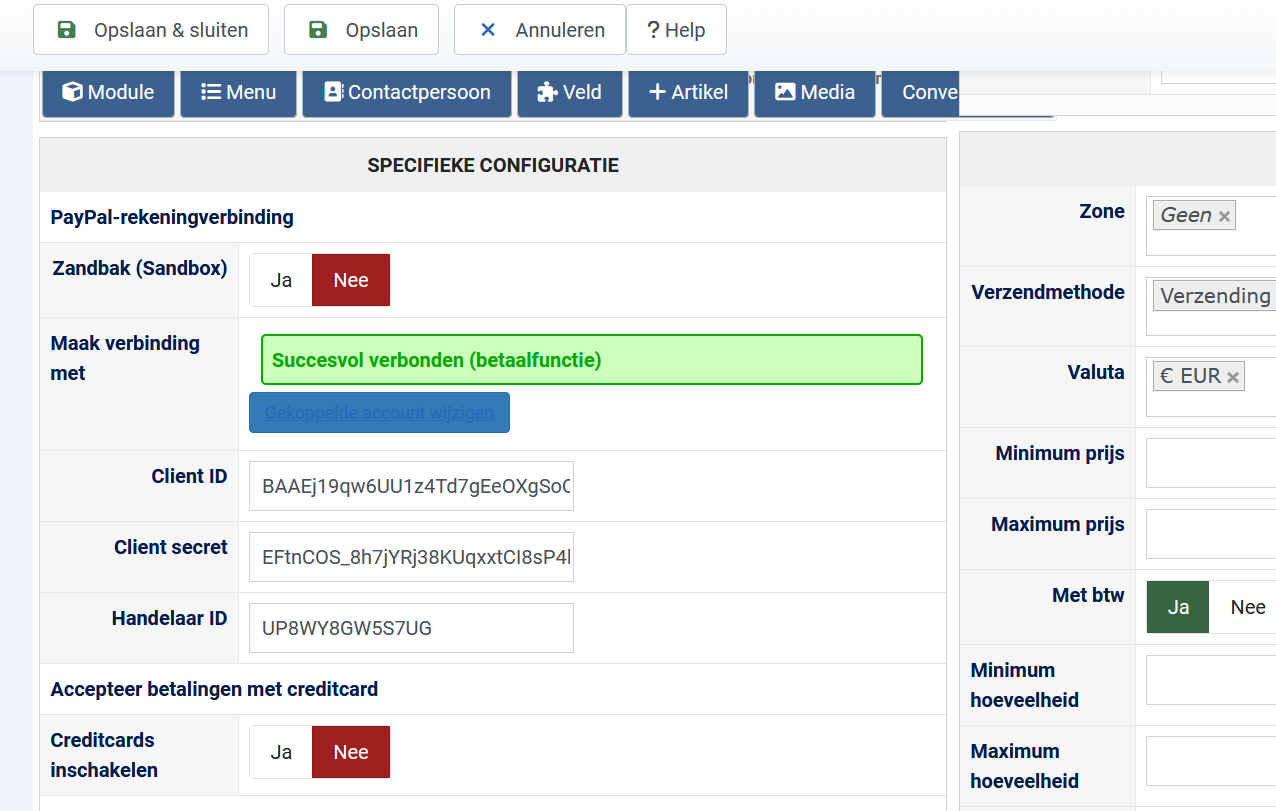Enable Creditcards inschakelen with Ja
The height and width of the screenshot is (811, 1276).
point(281,752)
